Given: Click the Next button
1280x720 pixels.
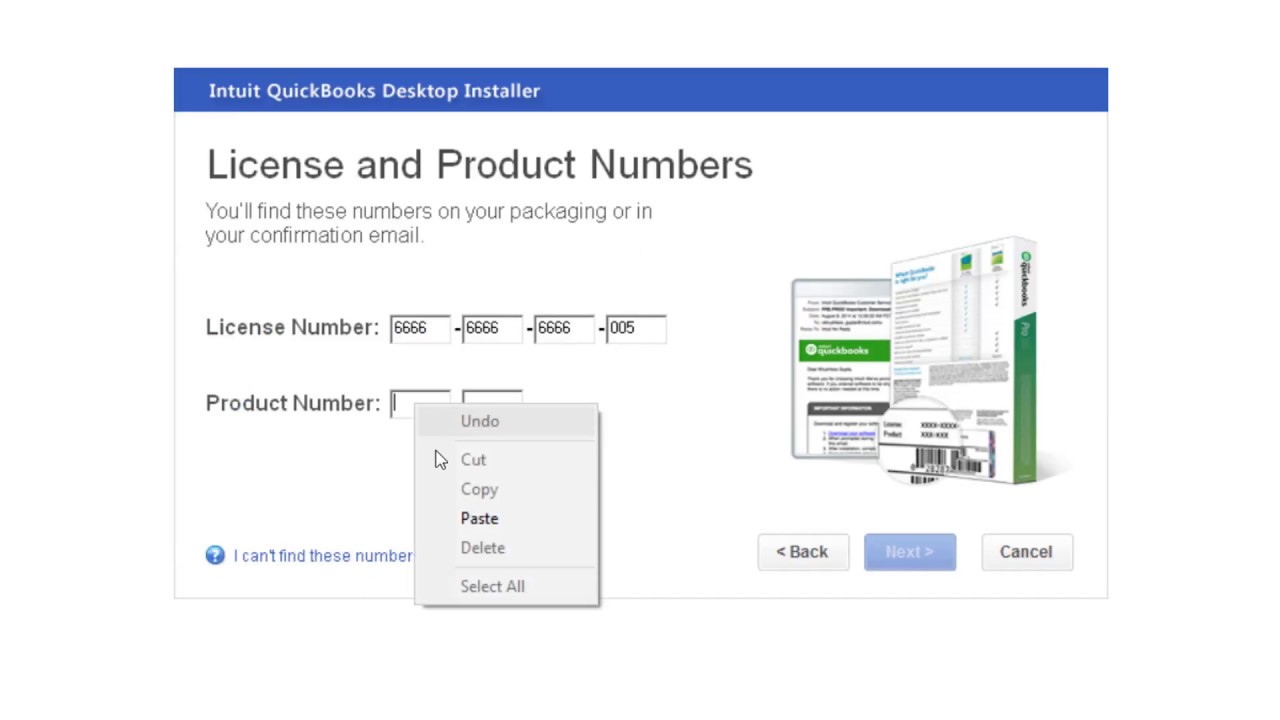Looking at the screenshot, I should tap(910, 552).
